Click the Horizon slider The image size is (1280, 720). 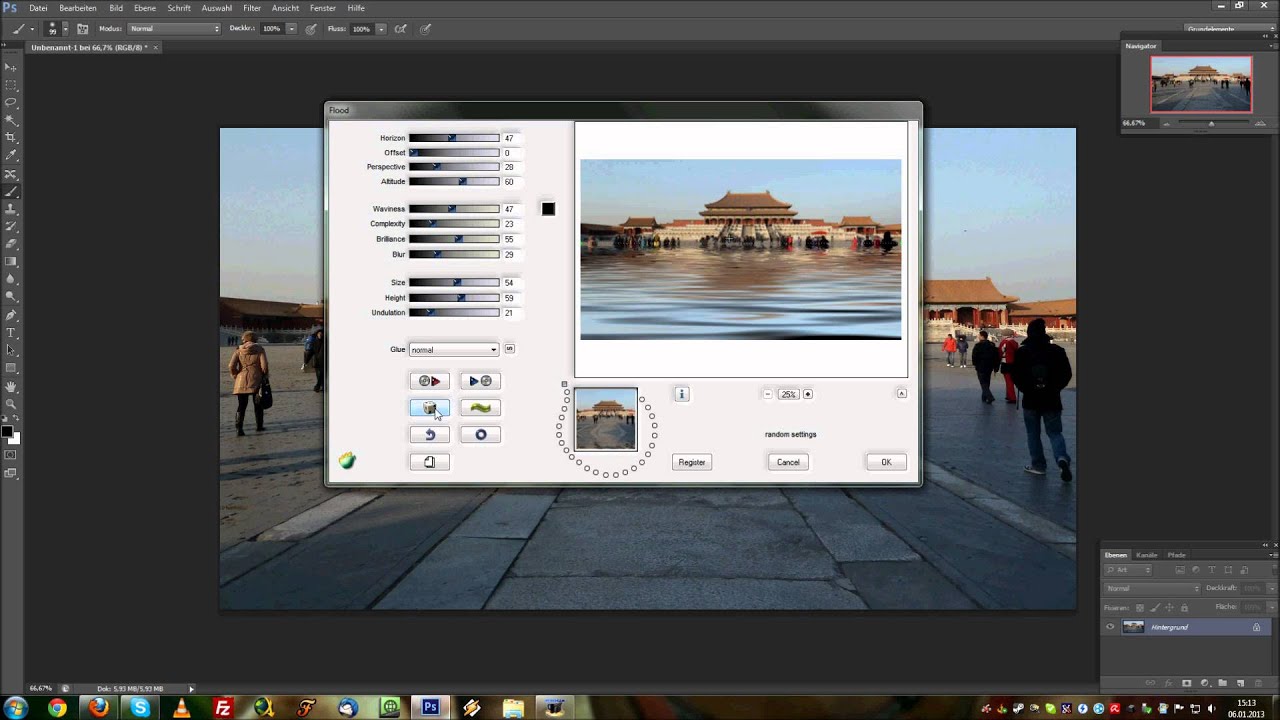pyautogui.click(x=454, y=138)
